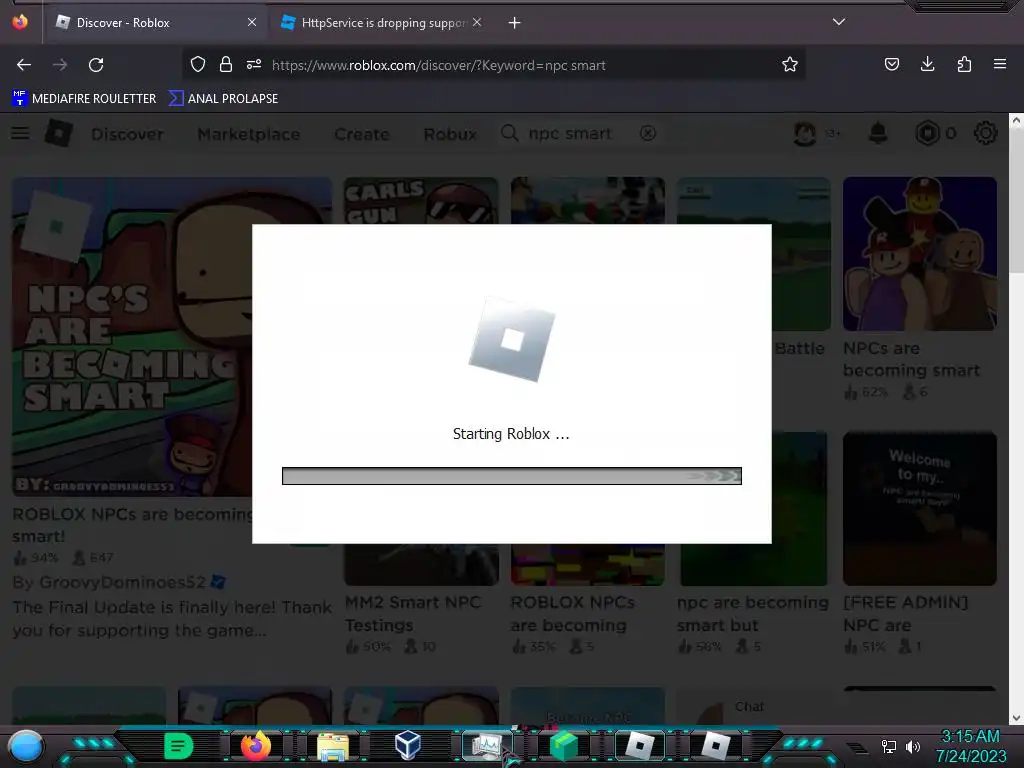Open the Roblox hamburger side menu

(x=20, y=133)
